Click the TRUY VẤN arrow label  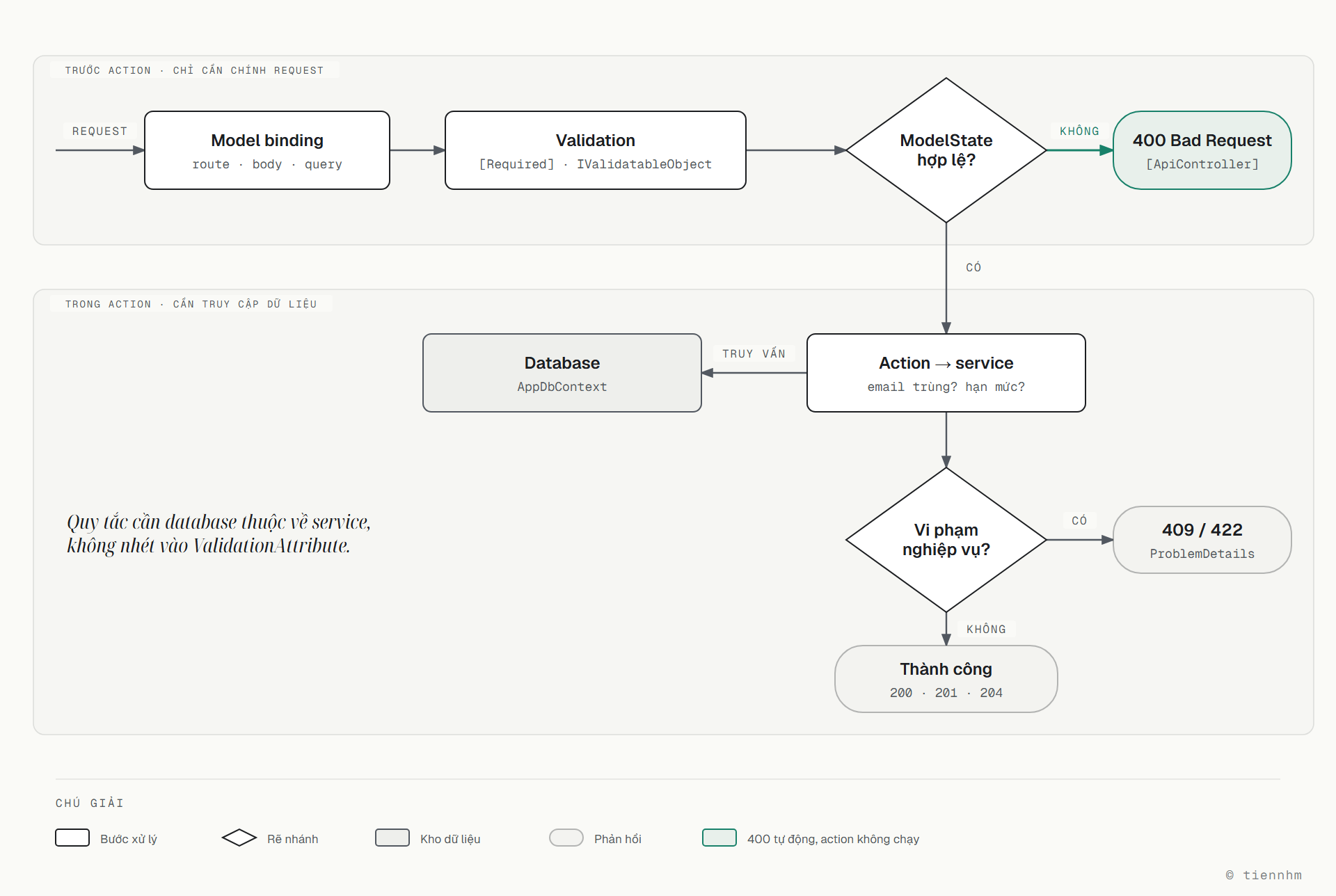tap(754, 353)
